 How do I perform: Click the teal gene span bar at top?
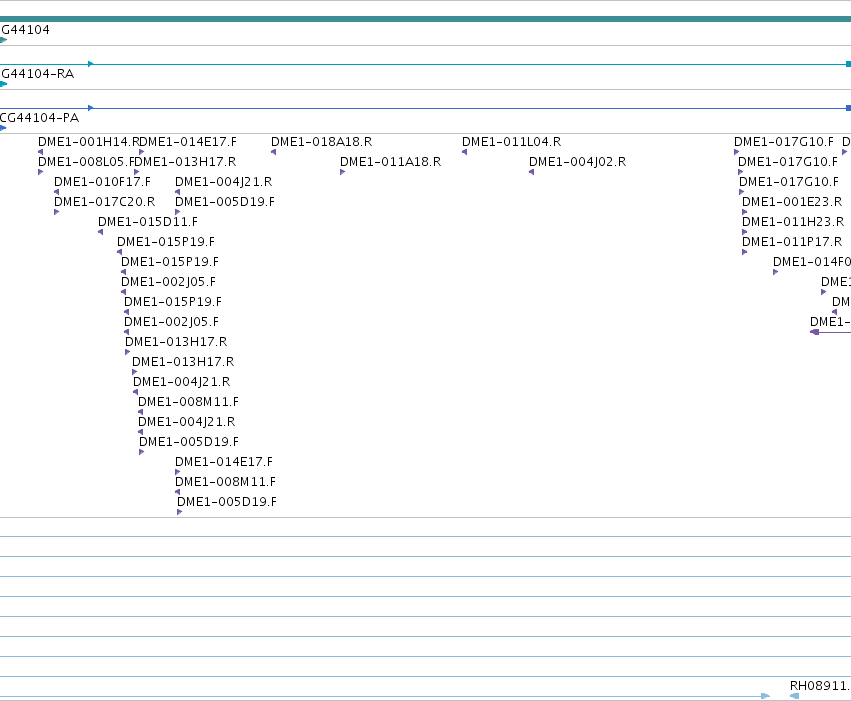coord(426,19)
